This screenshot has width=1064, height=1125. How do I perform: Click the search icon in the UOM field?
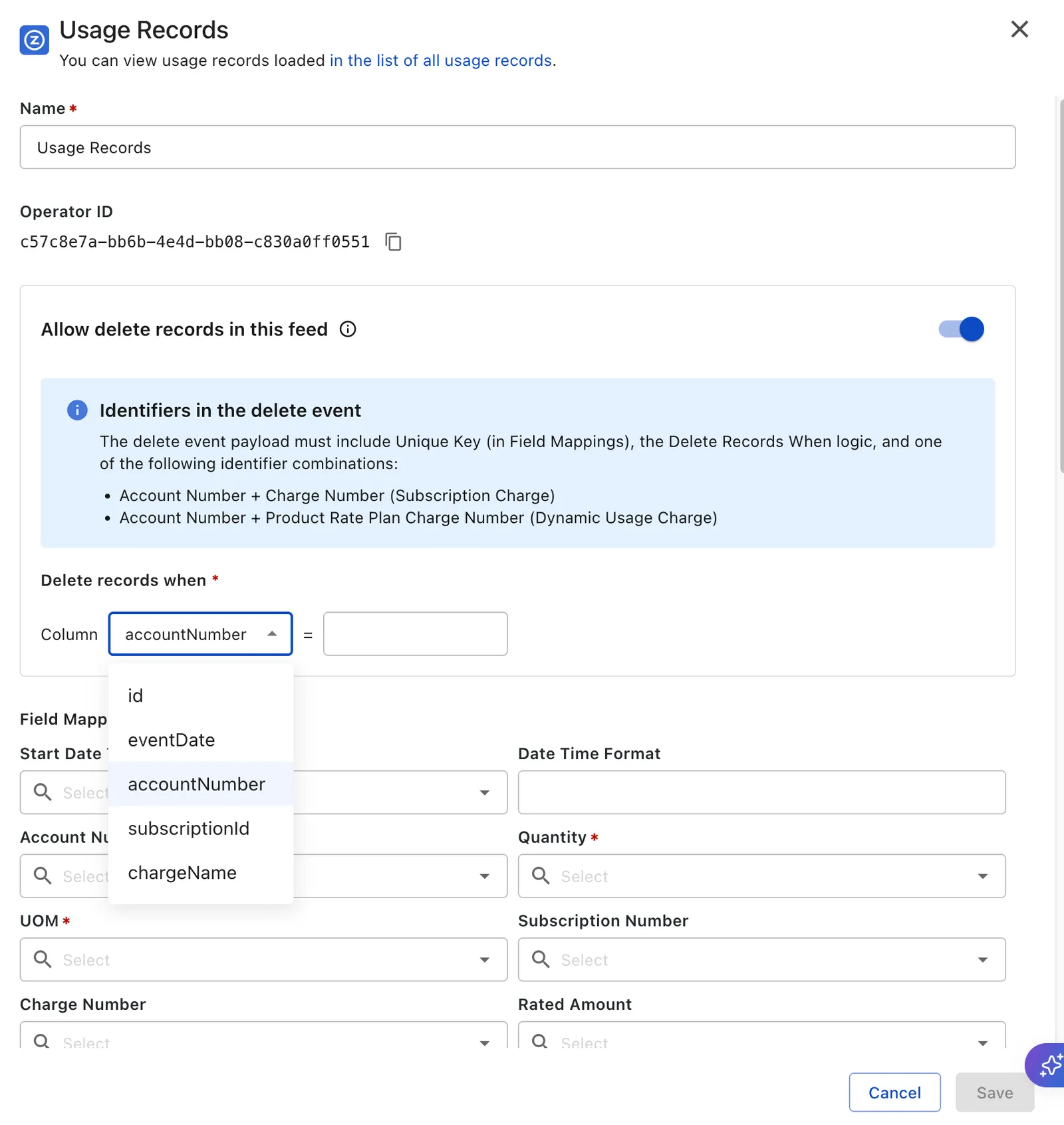pos(43,959)
